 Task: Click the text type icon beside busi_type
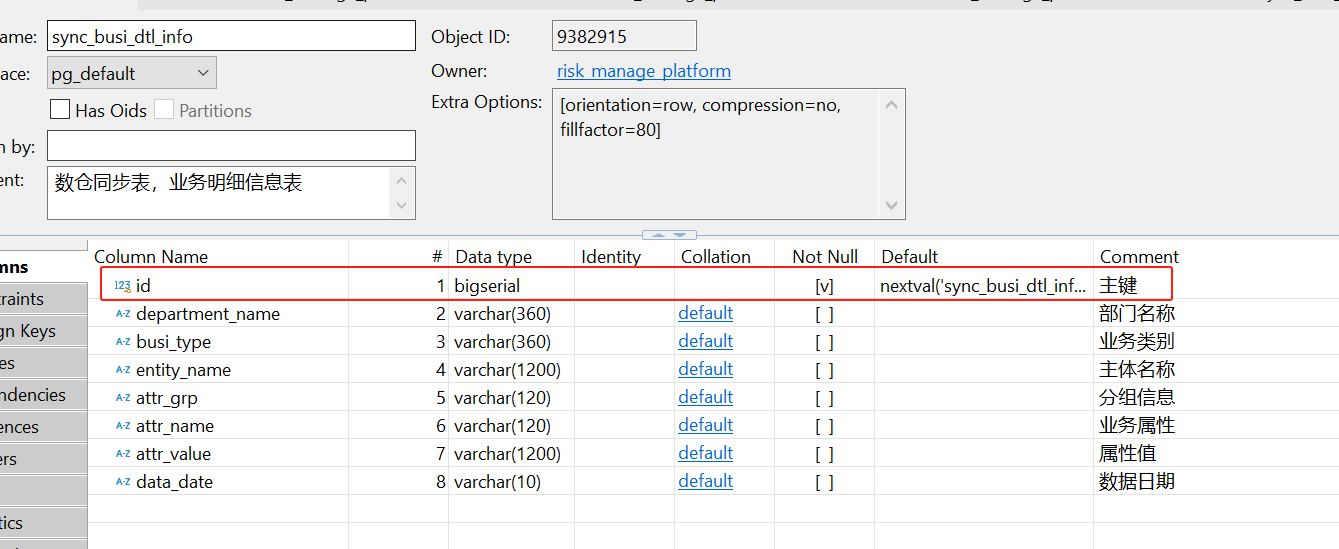pos(123,342)
